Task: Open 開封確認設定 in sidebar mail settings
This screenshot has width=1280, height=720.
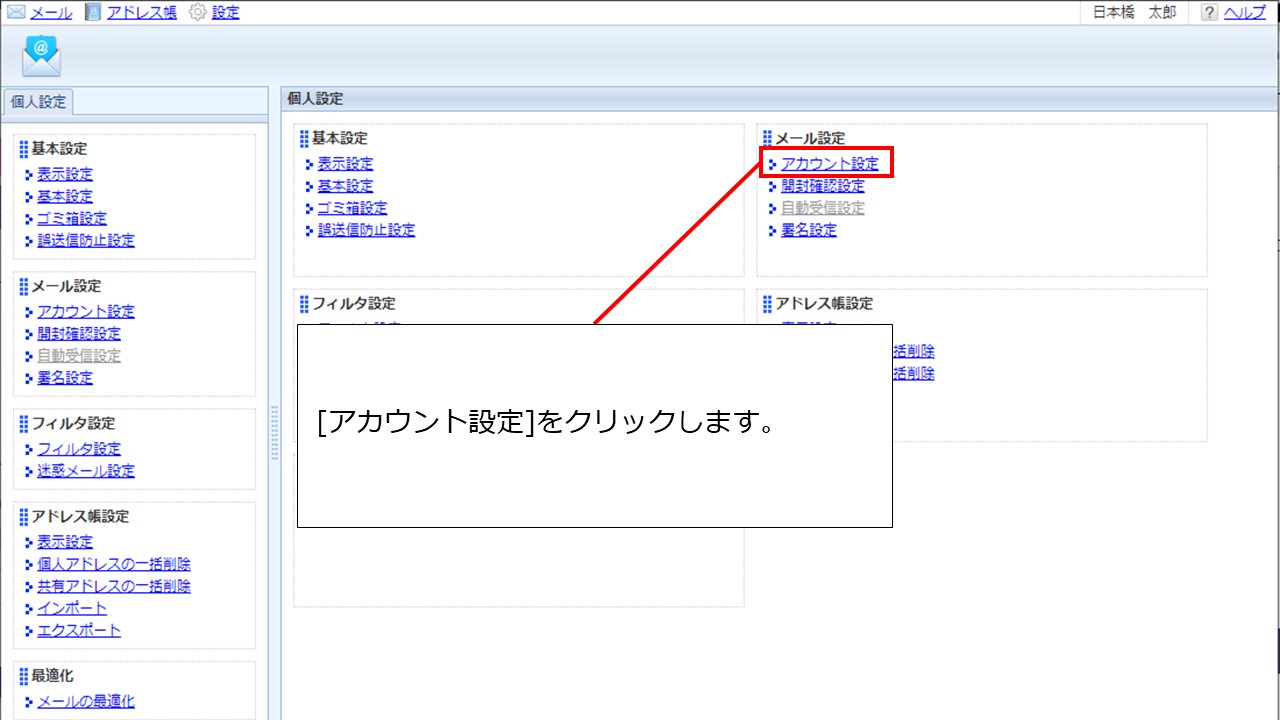Action: (x=79, y=334)
